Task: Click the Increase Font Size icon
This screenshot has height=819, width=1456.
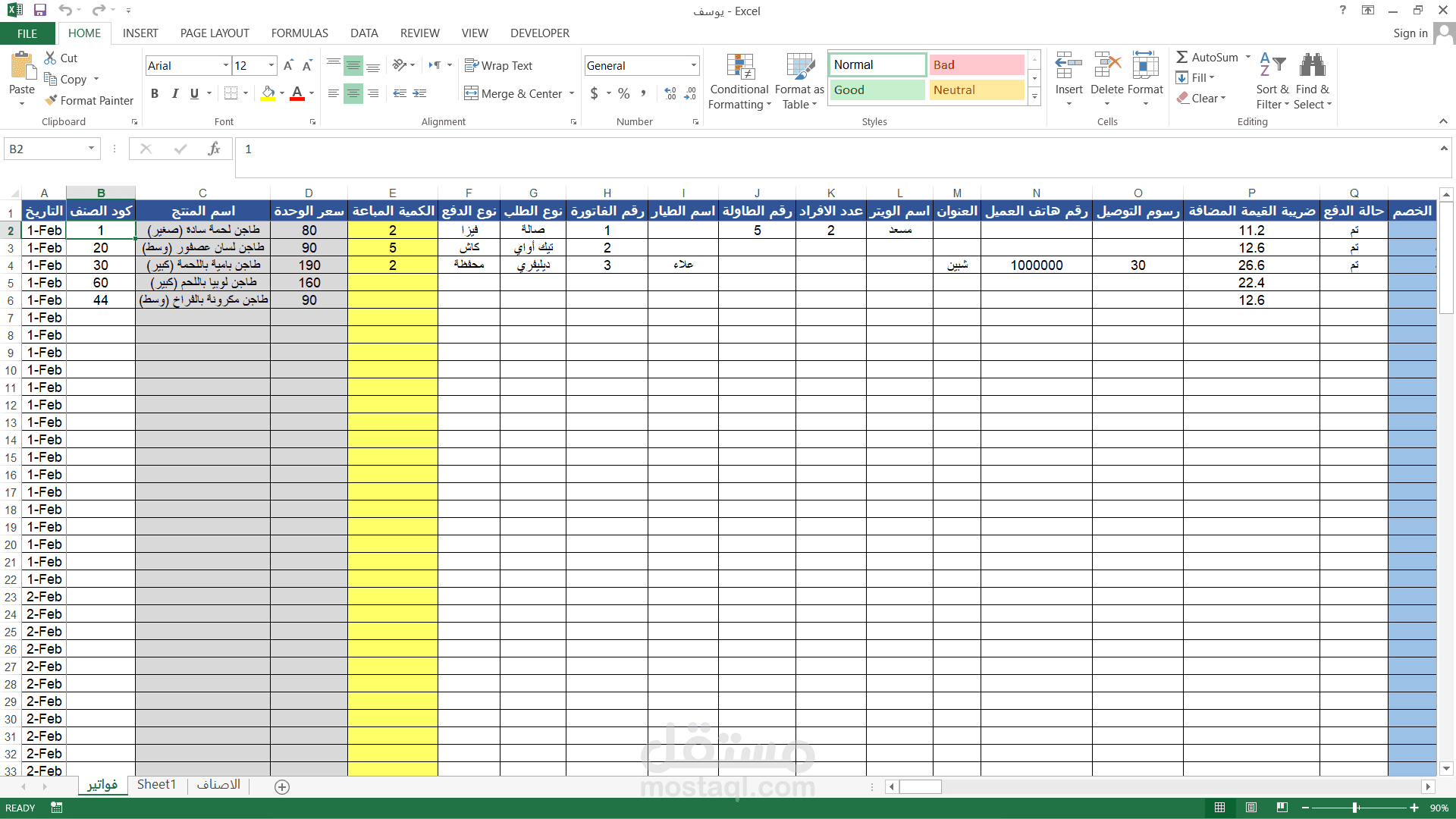Action: tap(288, 66)
